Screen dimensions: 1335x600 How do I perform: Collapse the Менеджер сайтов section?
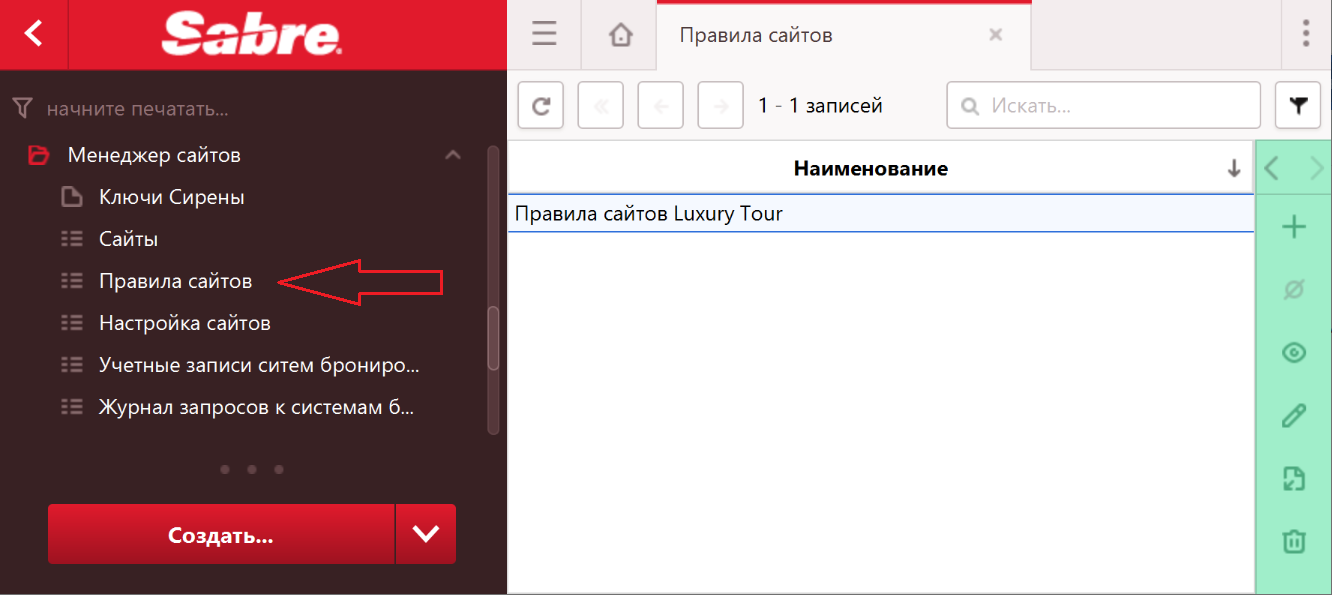[453, 155]
